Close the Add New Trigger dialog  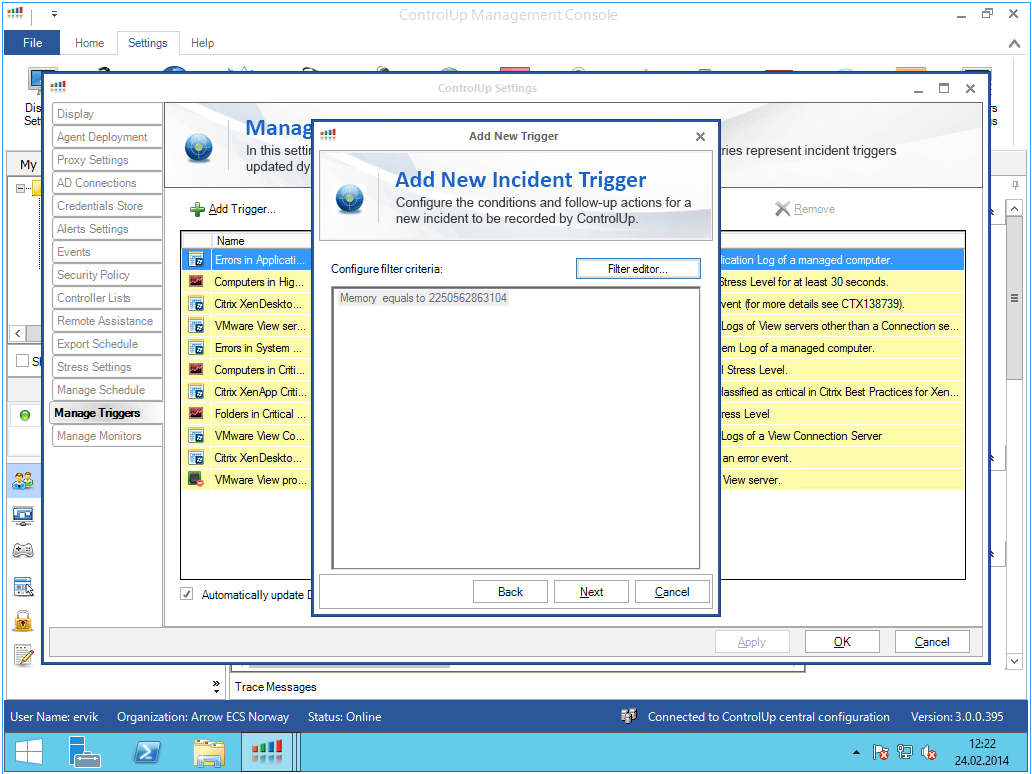click(700, 136)
